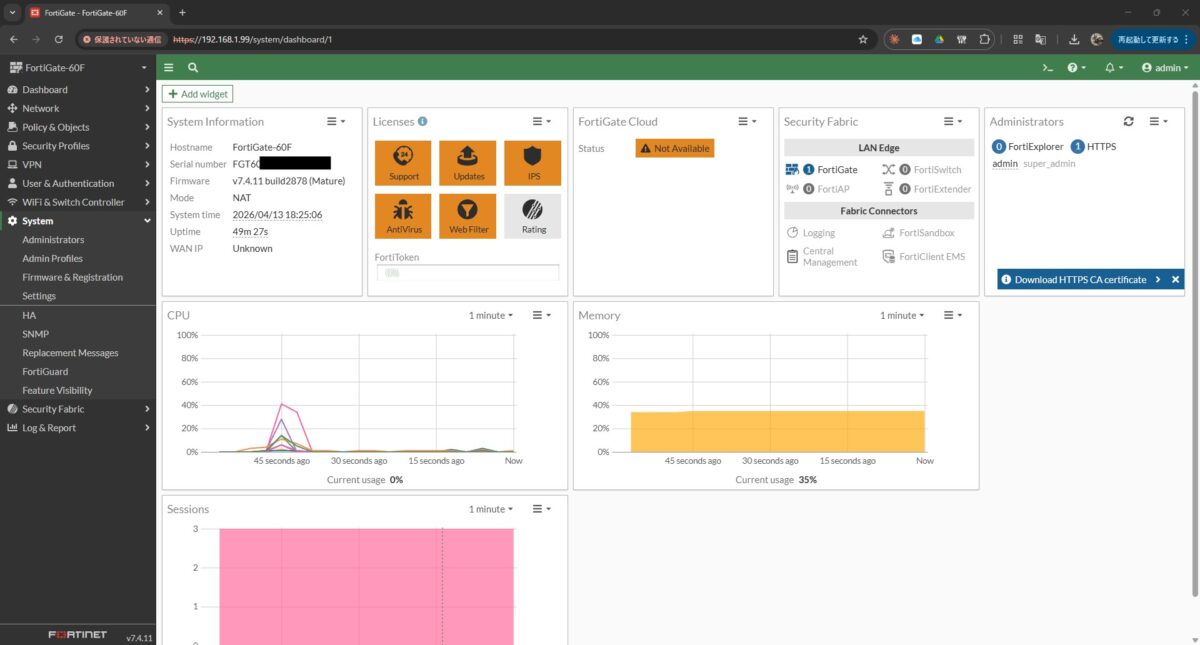Click the browser address bar
This screenshot has height=645, width=1200.
pos(500,39)
